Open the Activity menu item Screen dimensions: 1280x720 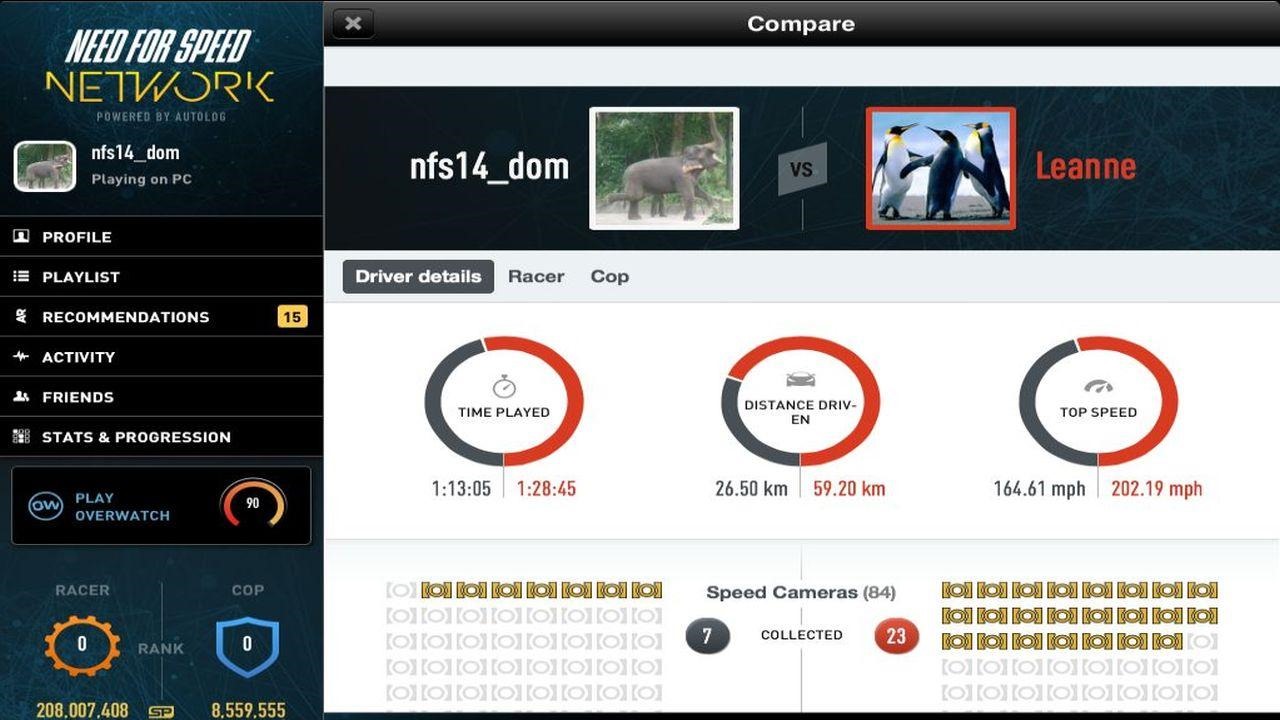click(162, 357)
